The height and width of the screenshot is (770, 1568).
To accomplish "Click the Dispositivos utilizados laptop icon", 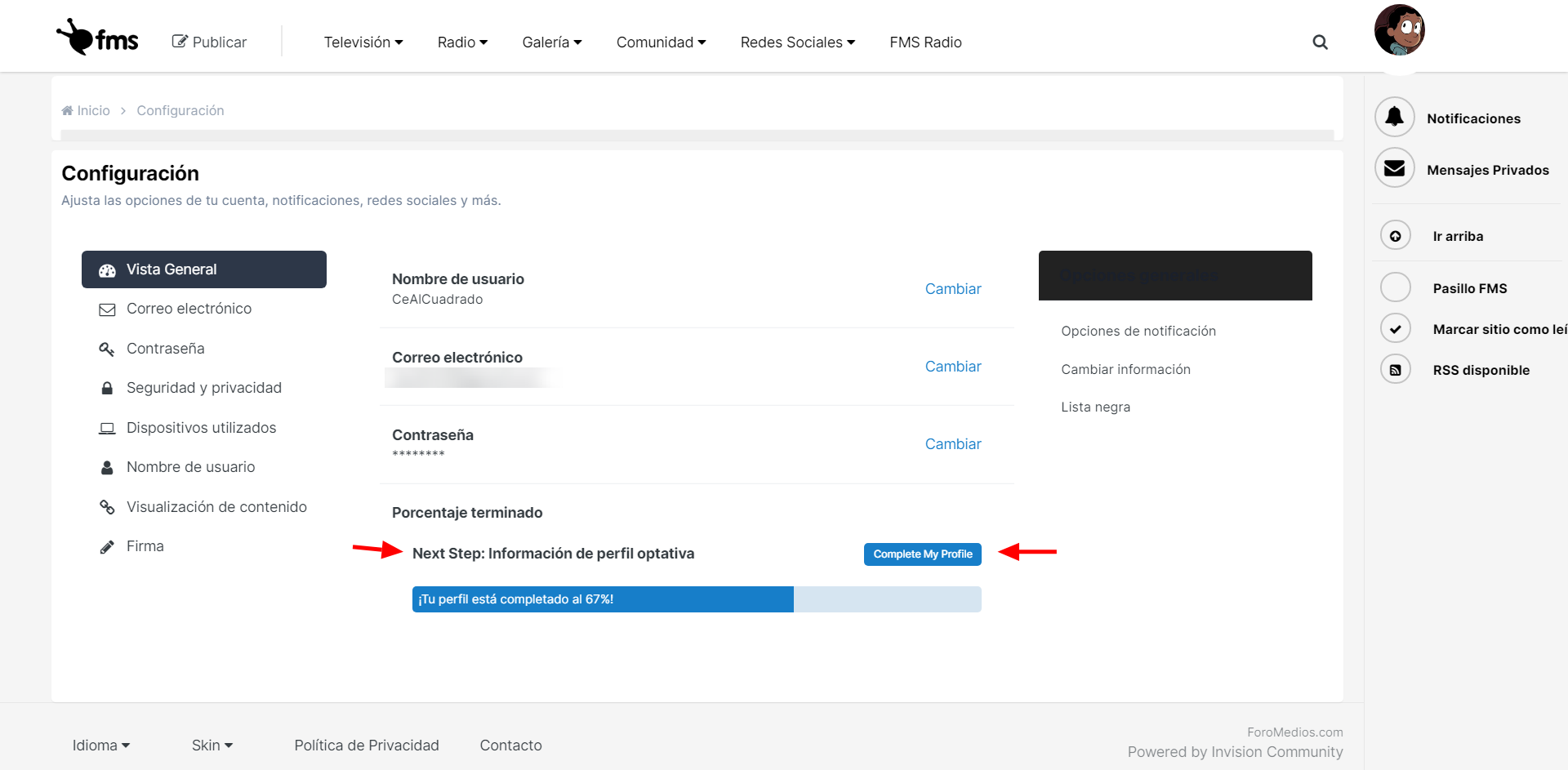I will coord(107,428).
